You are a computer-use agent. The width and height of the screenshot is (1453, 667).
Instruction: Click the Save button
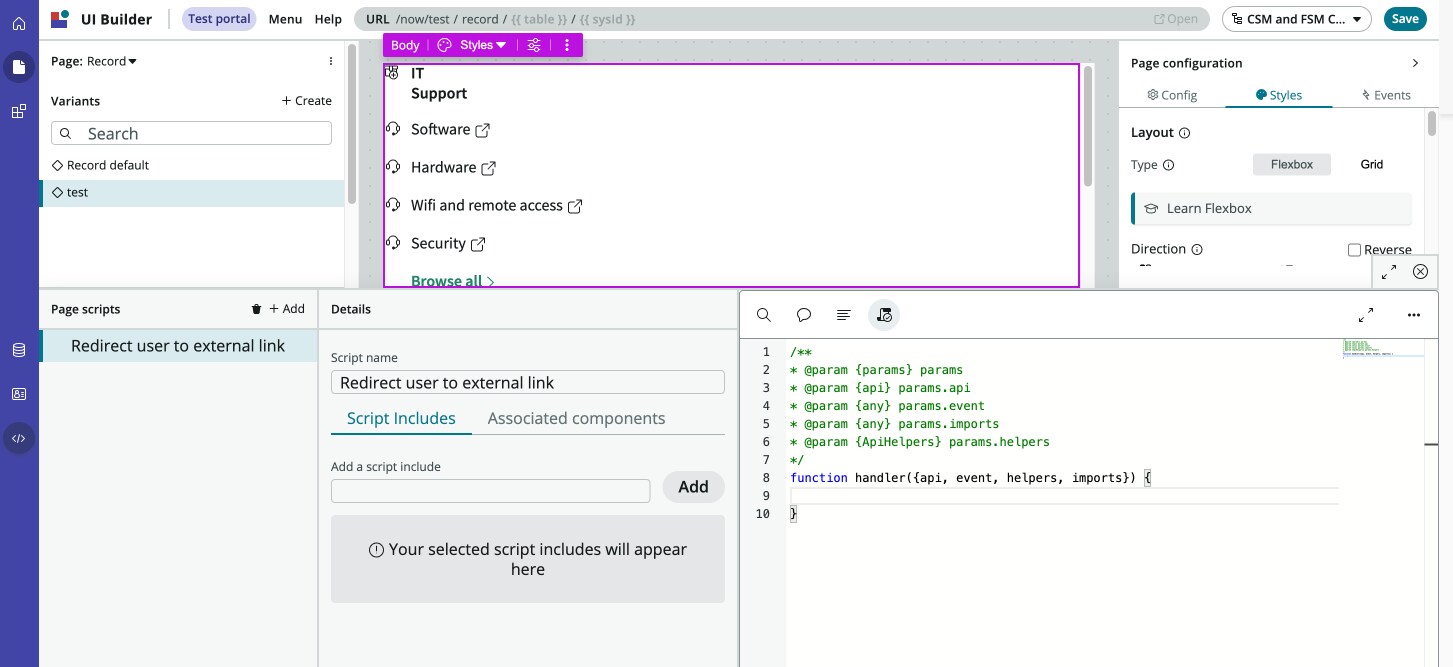tap(1404, 19)
